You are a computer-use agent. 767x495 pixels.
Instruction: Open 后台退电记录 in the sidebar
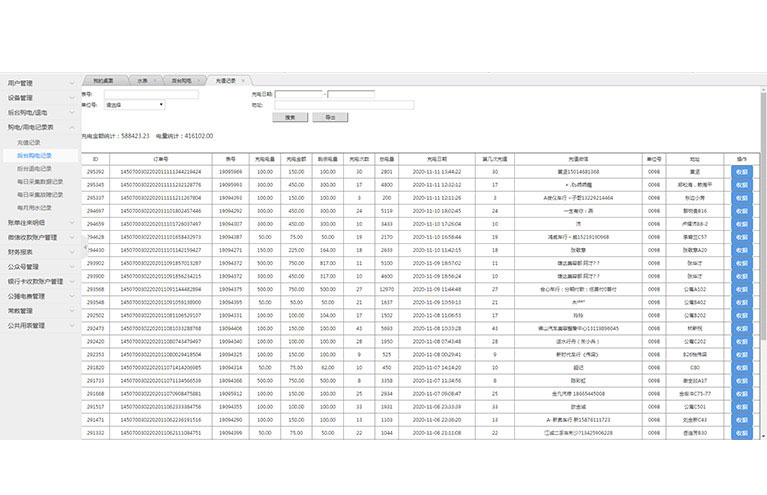pyautogui.click(x=34, y=169)
